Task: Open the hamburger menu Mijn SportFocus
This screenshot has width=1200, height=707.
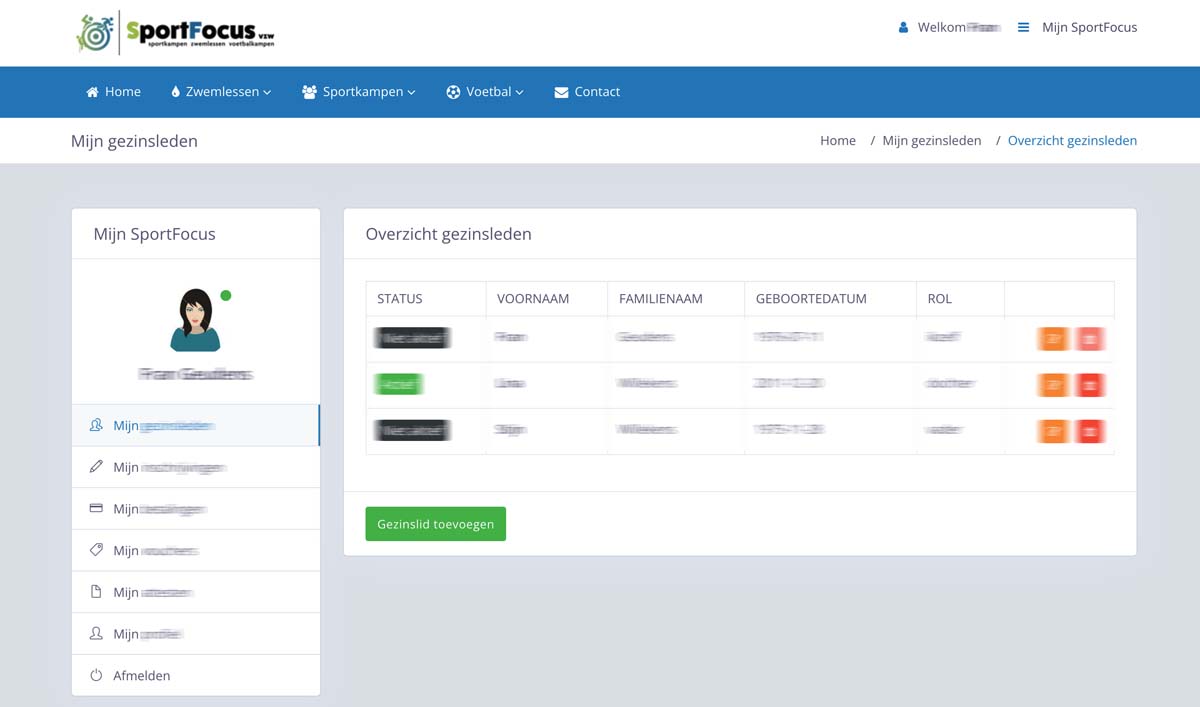Action: [x=1077, y=28]
